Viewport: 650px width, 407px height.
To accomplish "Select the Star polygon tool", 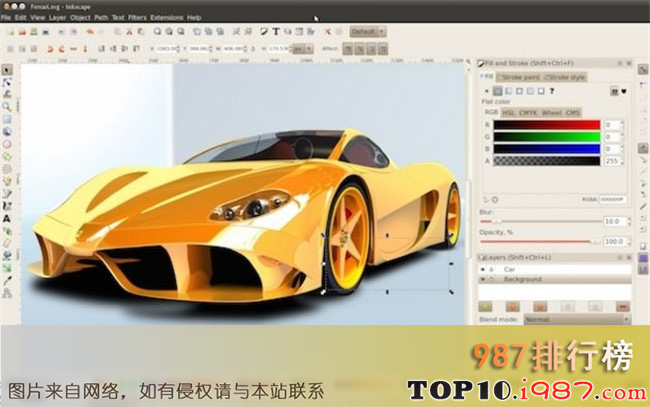I will [7, 157].
